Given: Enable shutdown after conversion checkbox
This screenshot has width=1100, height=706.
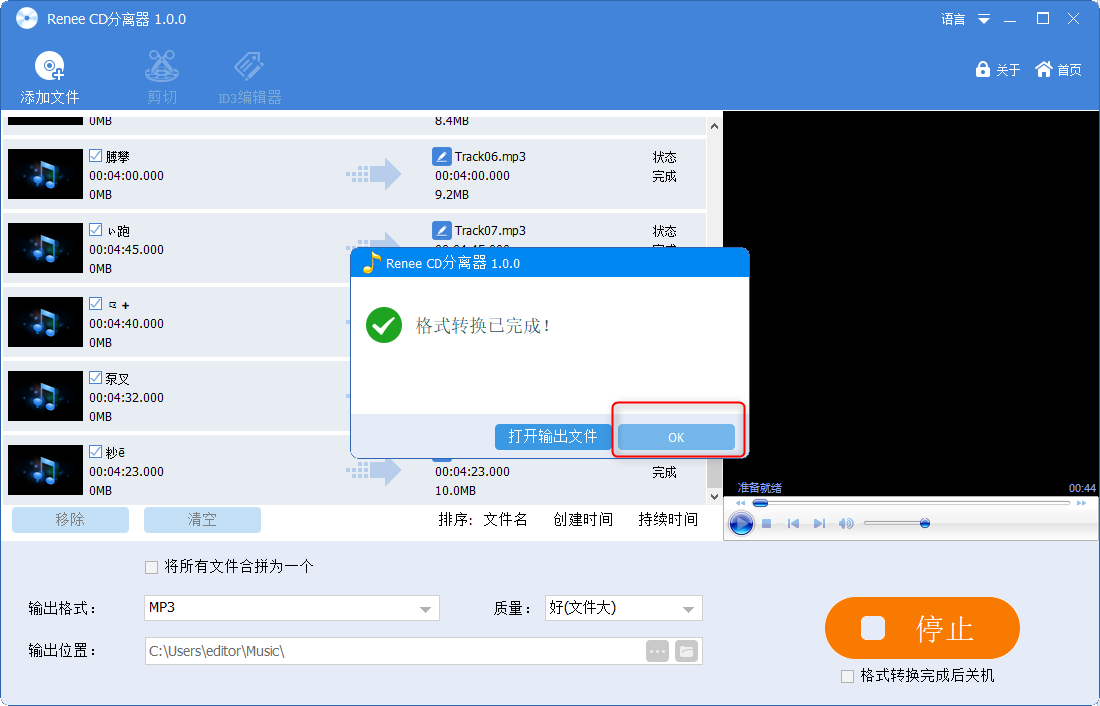Looking at the screenshot, I should (847, 677).
